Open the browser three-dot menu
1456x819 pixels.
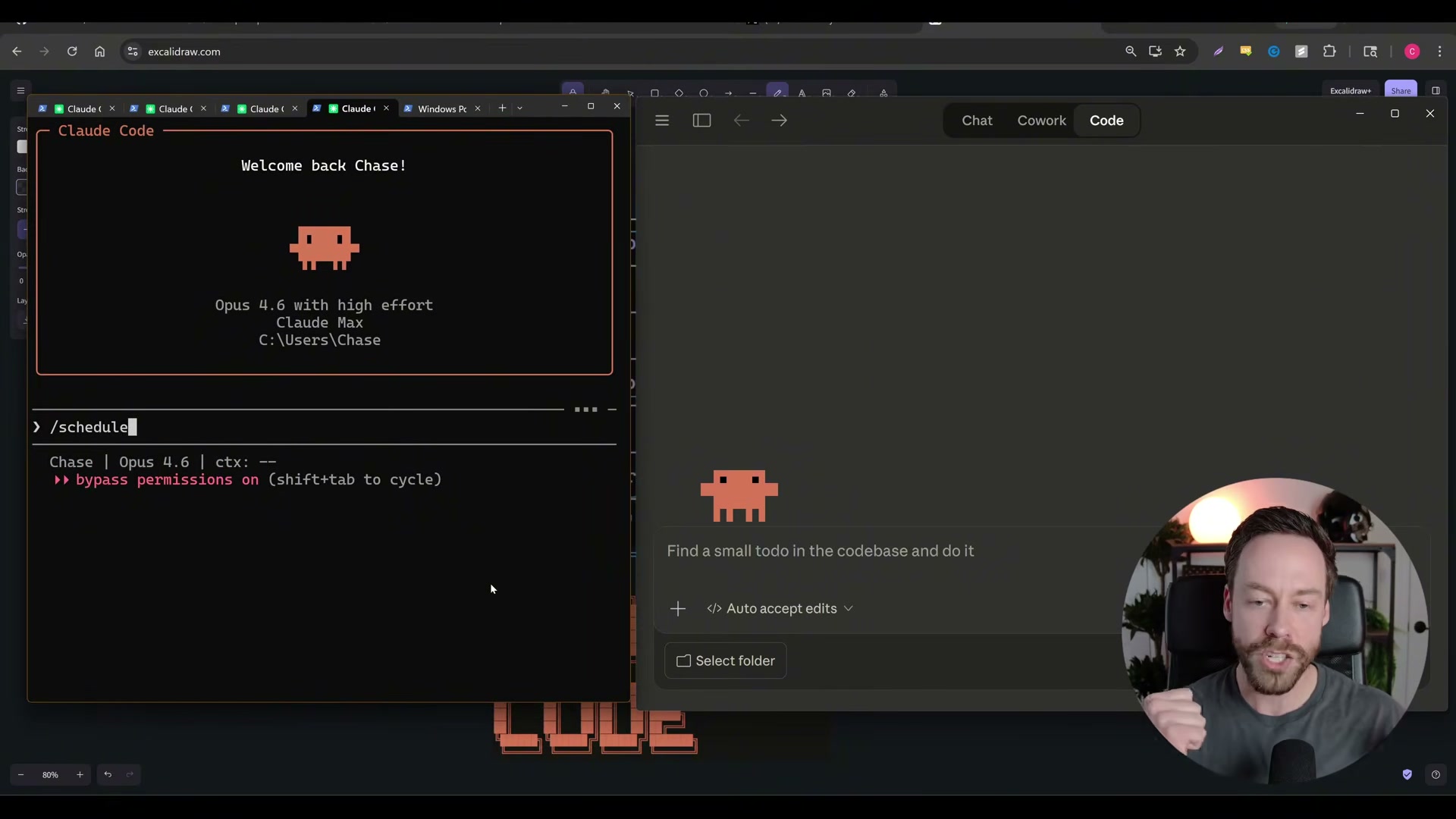tap(1440, 52)
